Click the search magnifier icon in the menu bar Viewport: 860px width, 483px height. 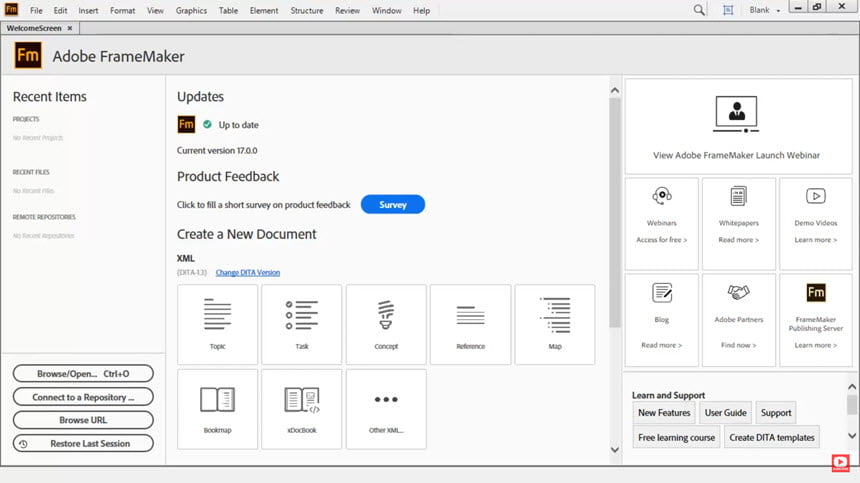click(699, 10)
